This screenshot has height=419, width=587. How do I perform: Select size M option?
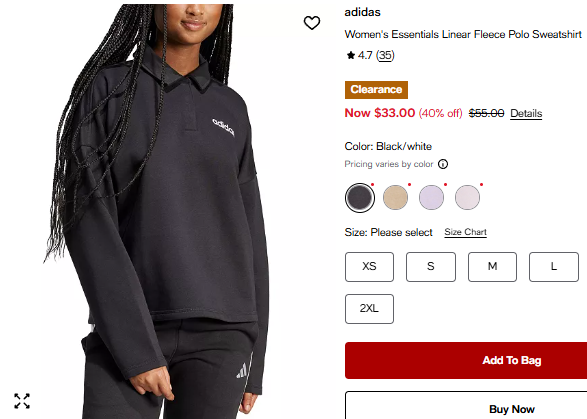(492, 267)
